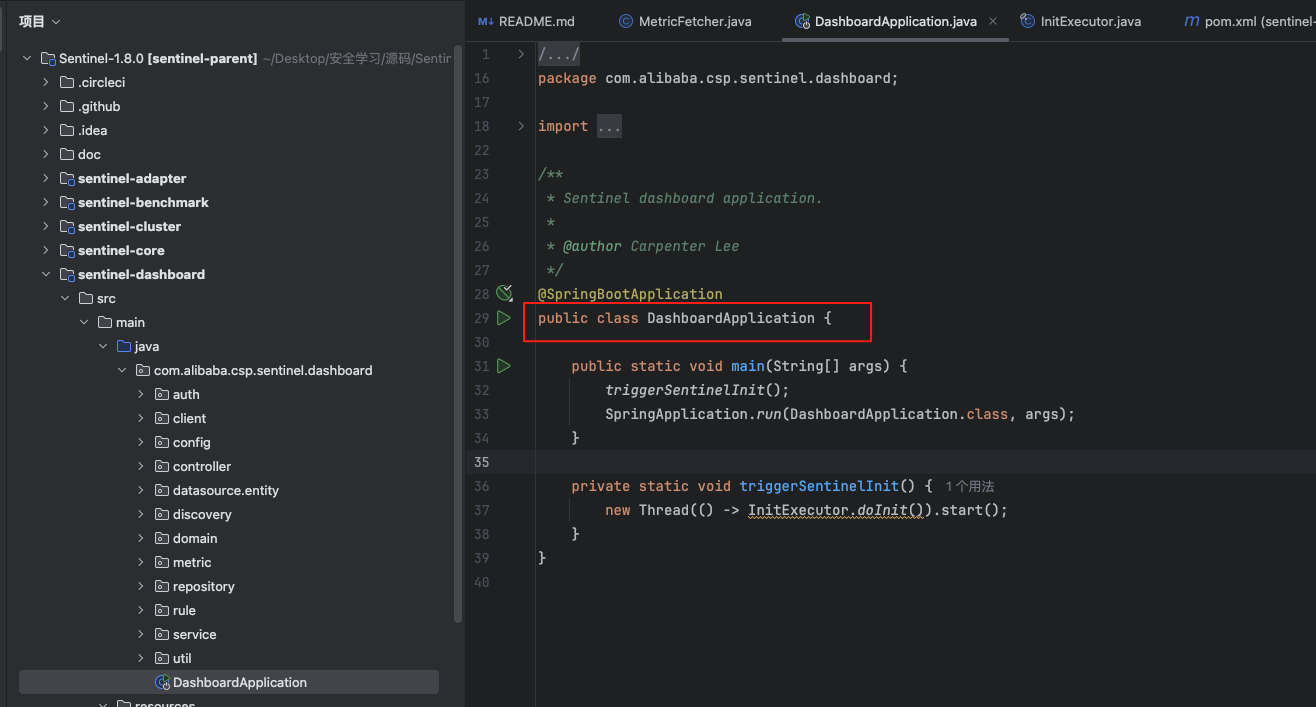Image resolution: width=1316 pixels, height=707 pixels.
Task: Click the DashboardApplication class icon in tree
Action: [162, 683]
